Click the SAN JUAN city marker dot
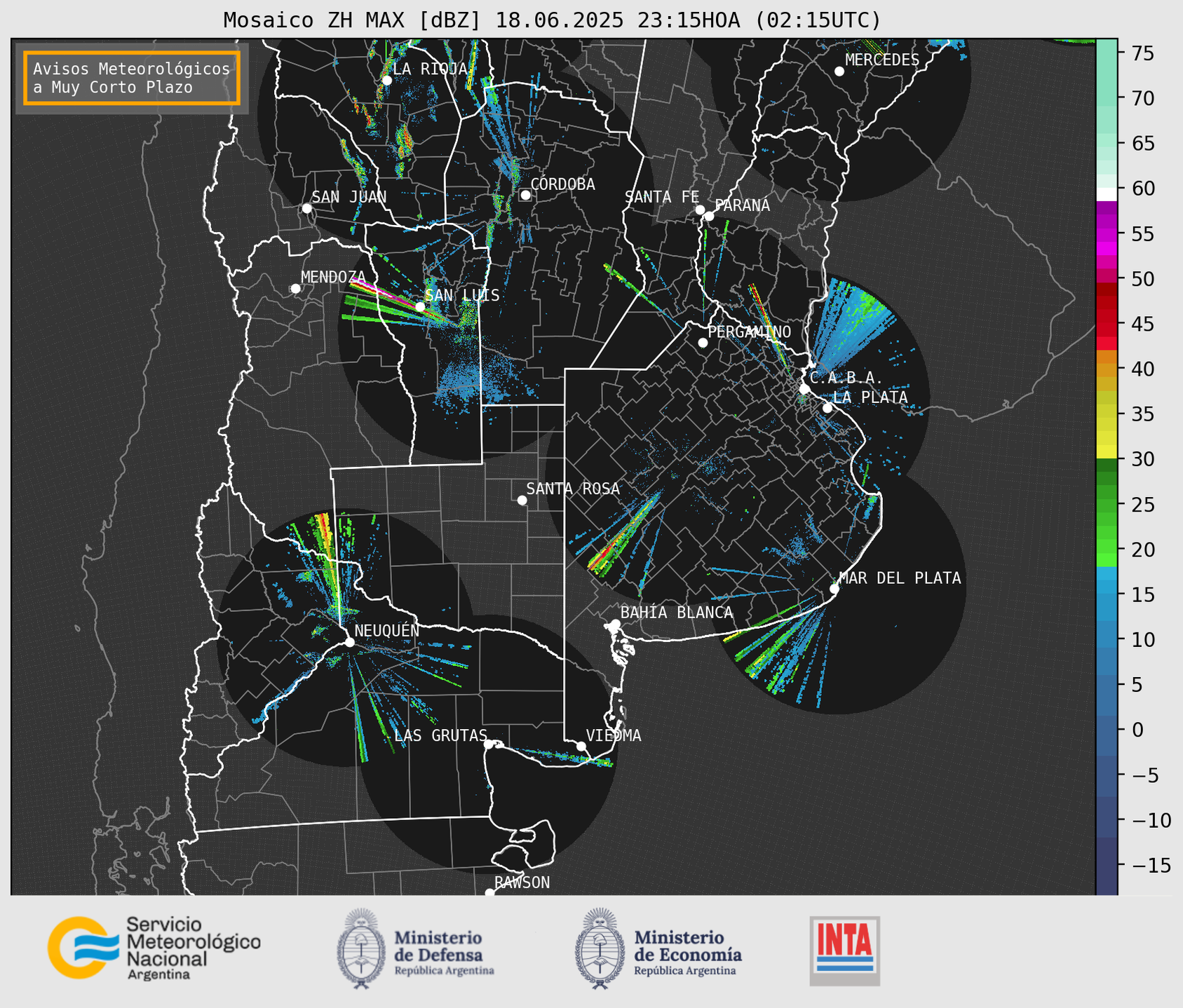1183x1008 pixels. click(x=306, y=208)
